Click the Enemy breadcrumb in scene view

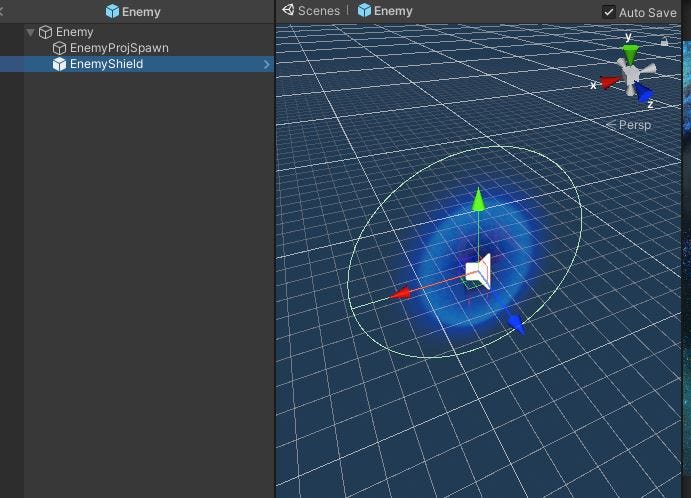point(393,11)
